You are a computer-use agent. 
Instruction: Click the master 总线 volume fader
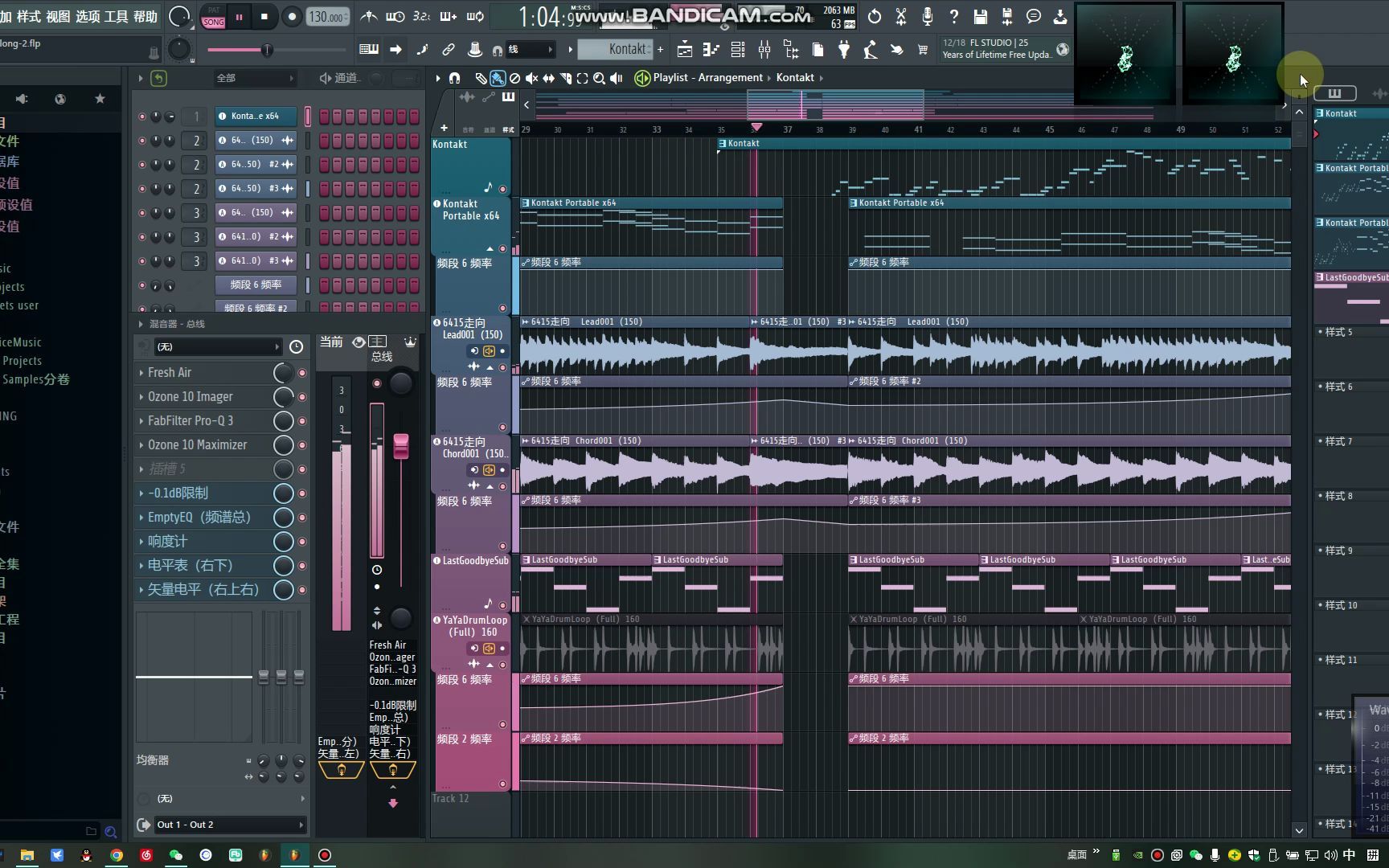[400, 446]
